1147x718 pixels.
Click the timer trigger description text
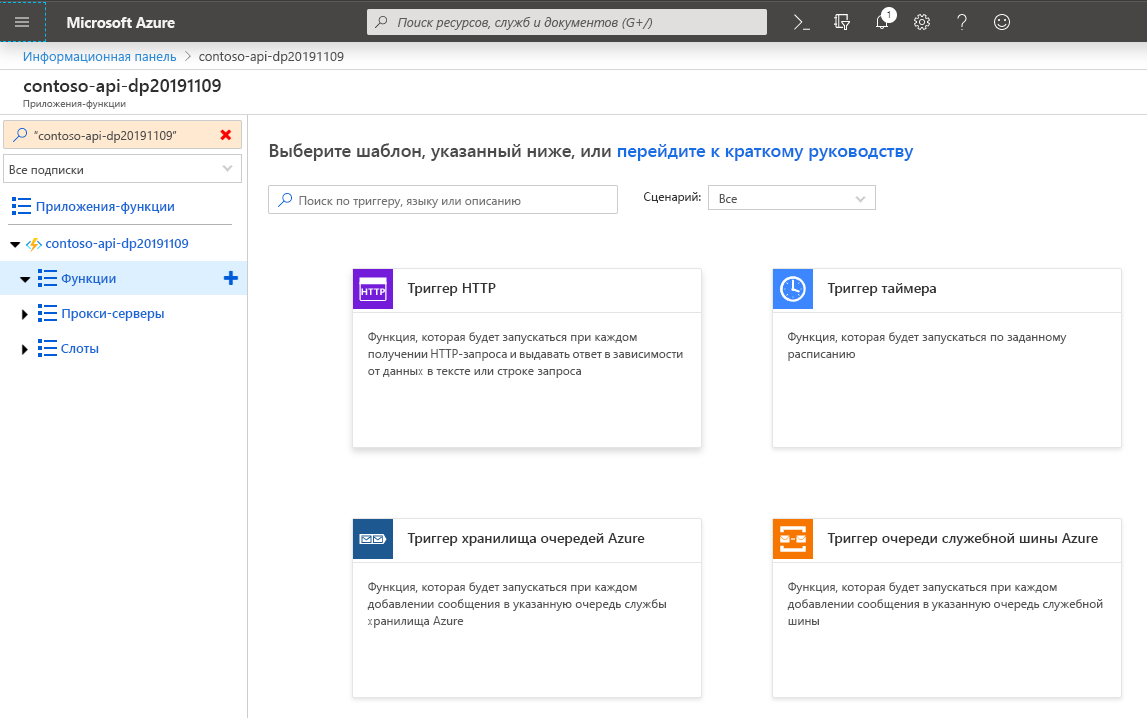(927, 346)
